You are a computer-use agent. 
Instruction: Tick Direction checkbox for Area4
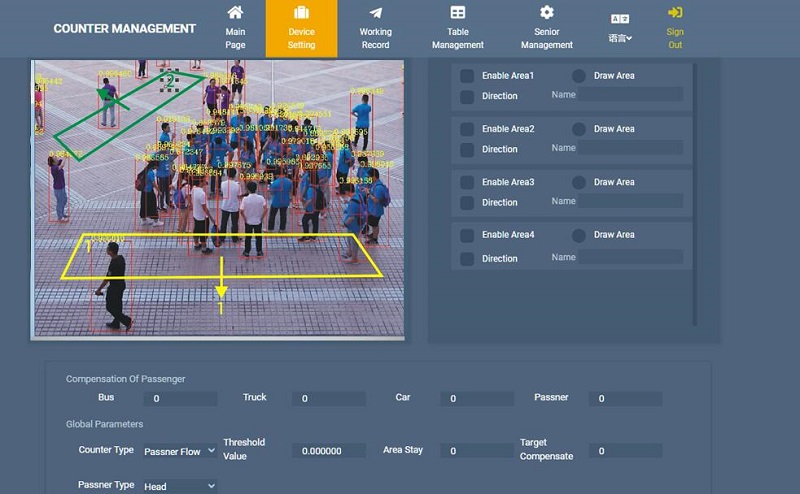click(467, 259)
